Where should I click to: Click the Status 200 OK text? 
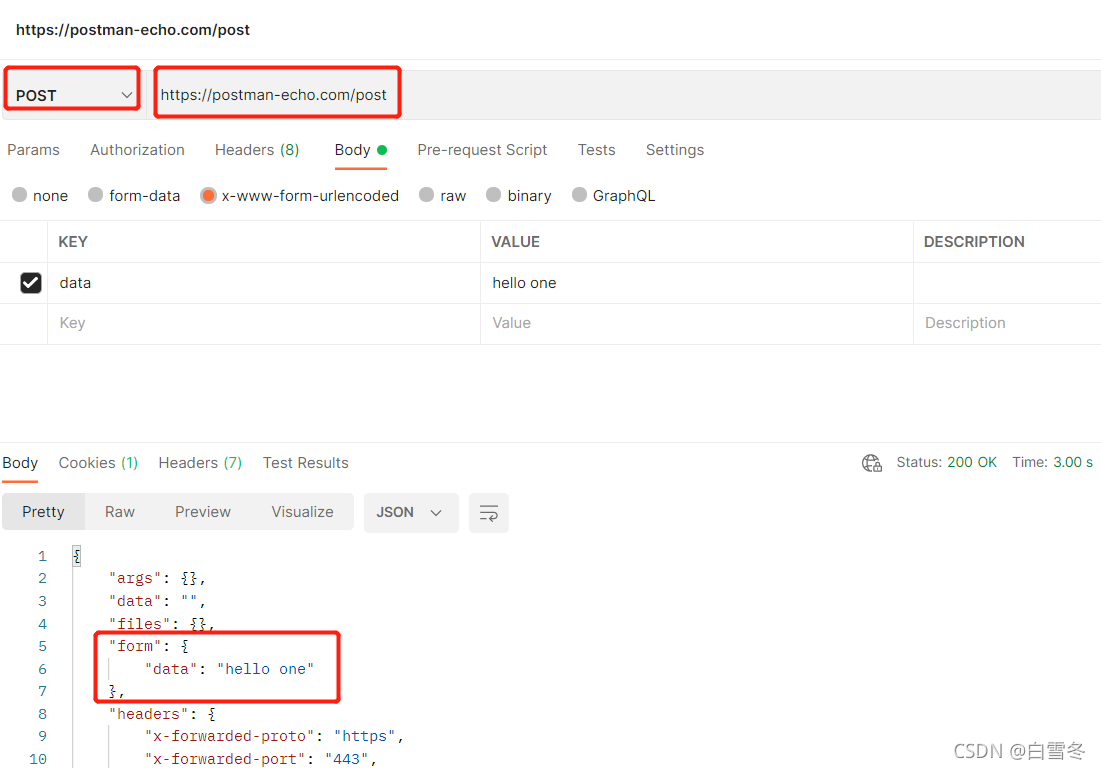(x=947, y=462)
